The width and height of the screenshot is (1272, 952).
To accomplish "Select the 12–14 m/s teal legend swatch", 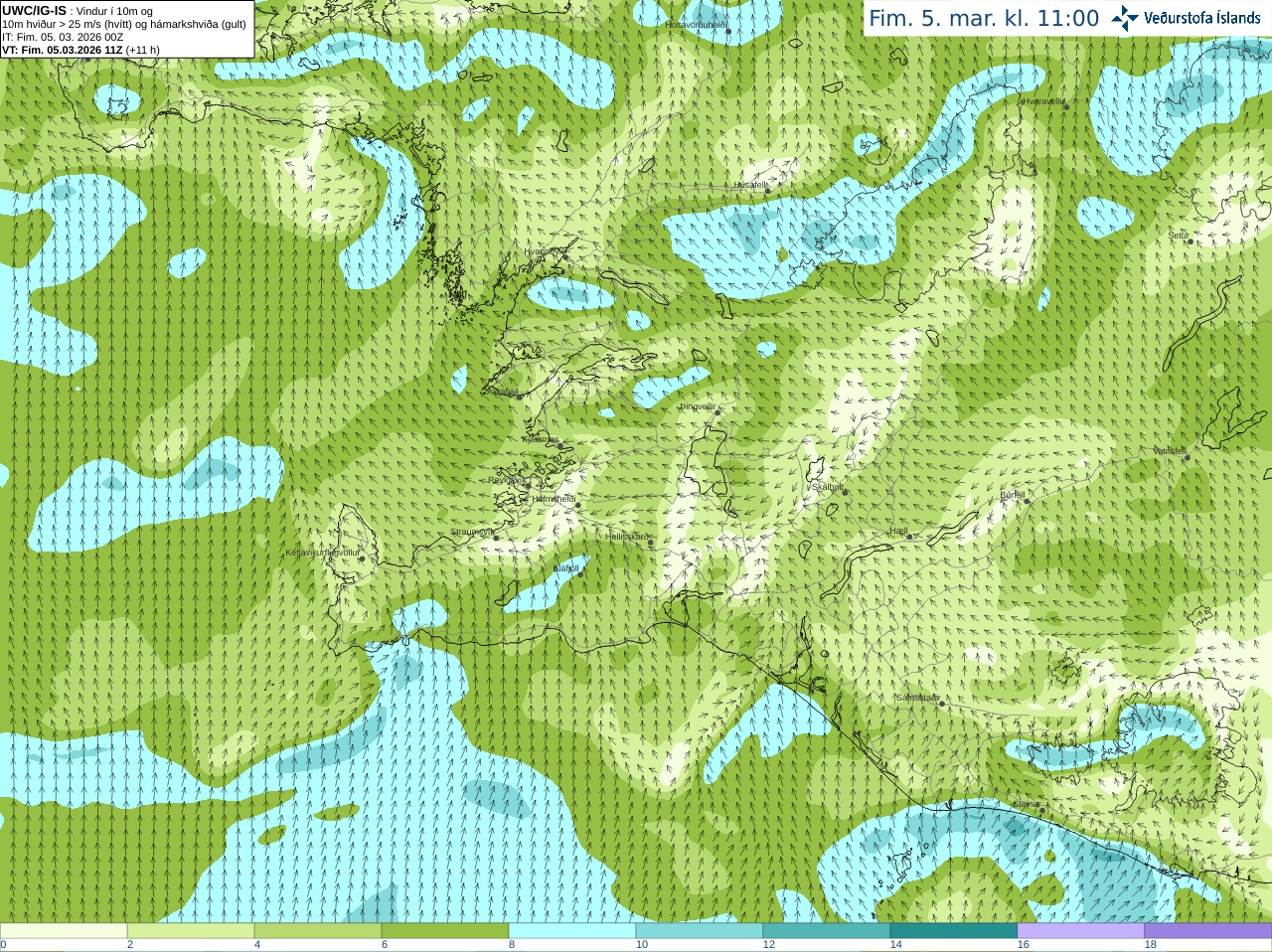I will click(x=827, y=931).
